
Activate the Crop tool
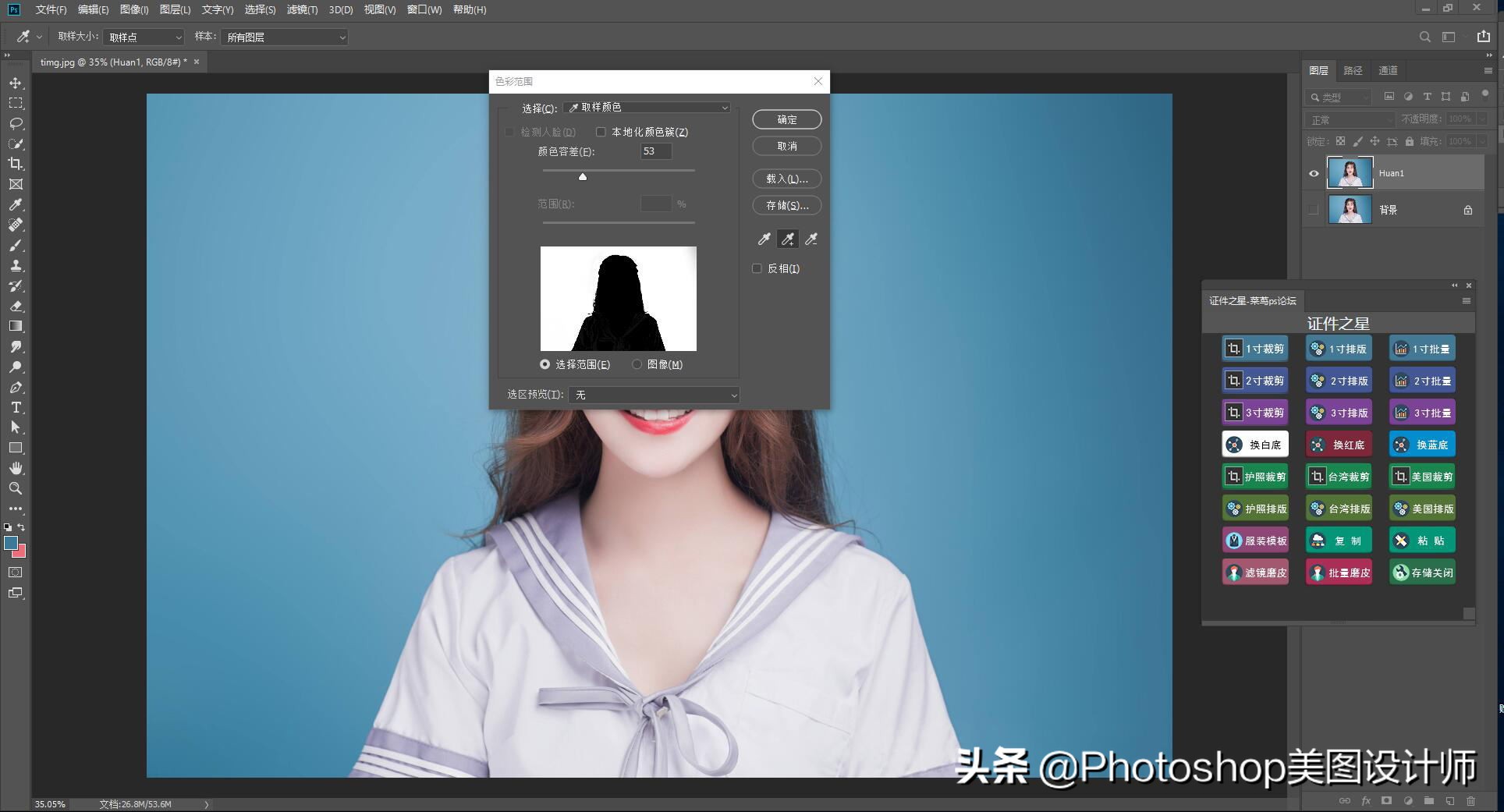click(16, 164)
